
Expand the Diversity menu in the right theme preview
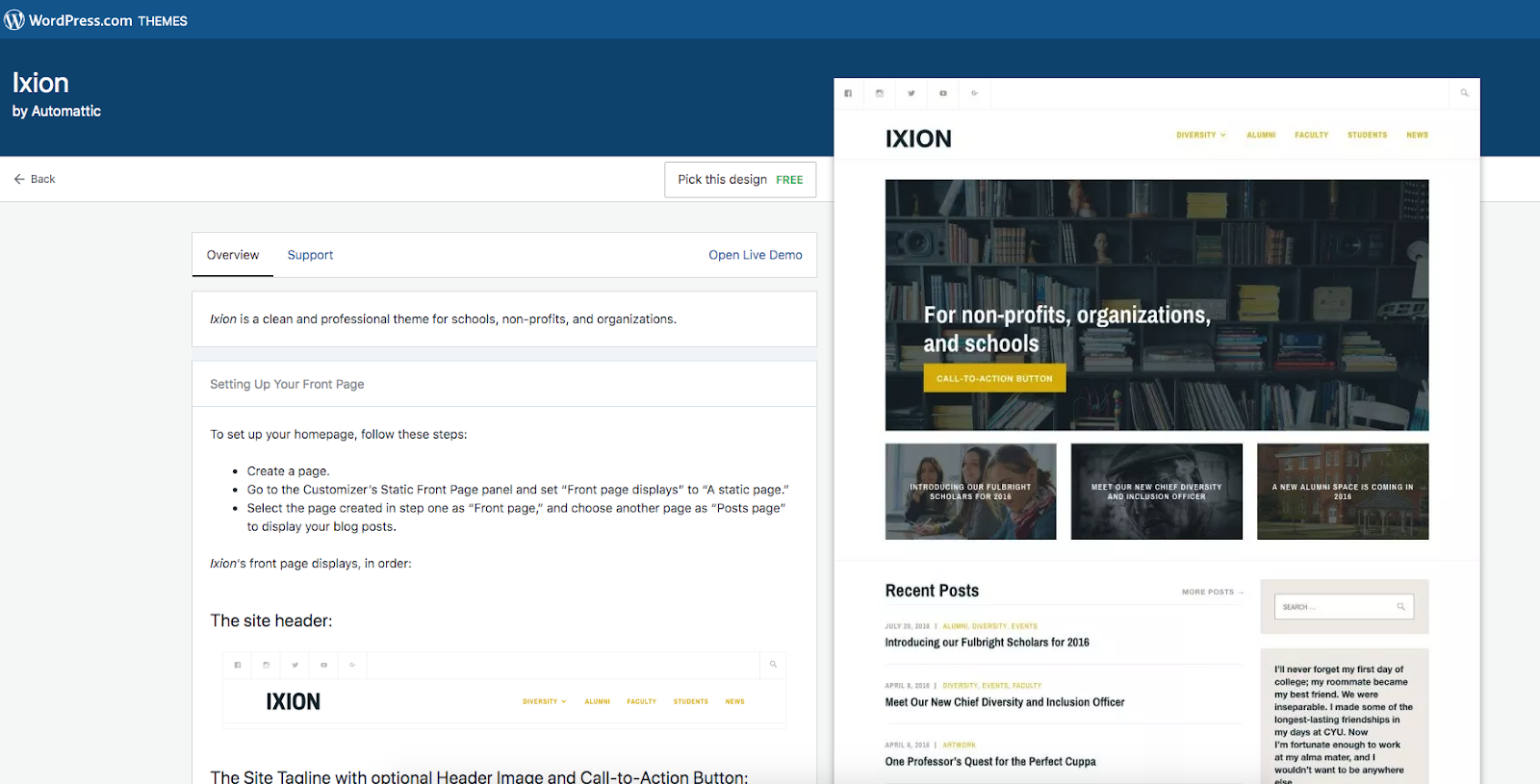click(1201, 136)
